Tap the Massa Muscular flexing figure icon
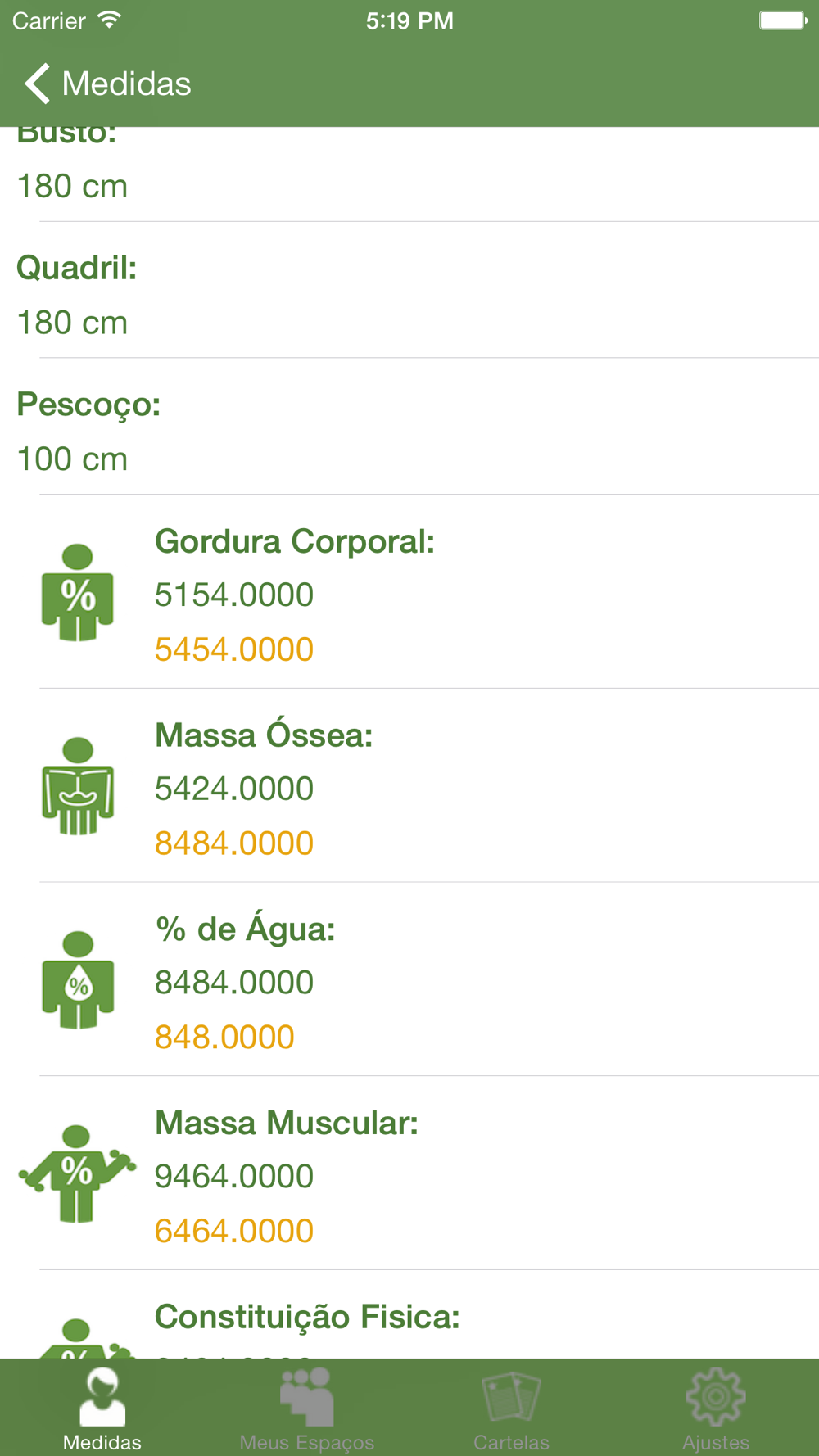The height and width of the screenshot is (1456, 819). 78,1173
